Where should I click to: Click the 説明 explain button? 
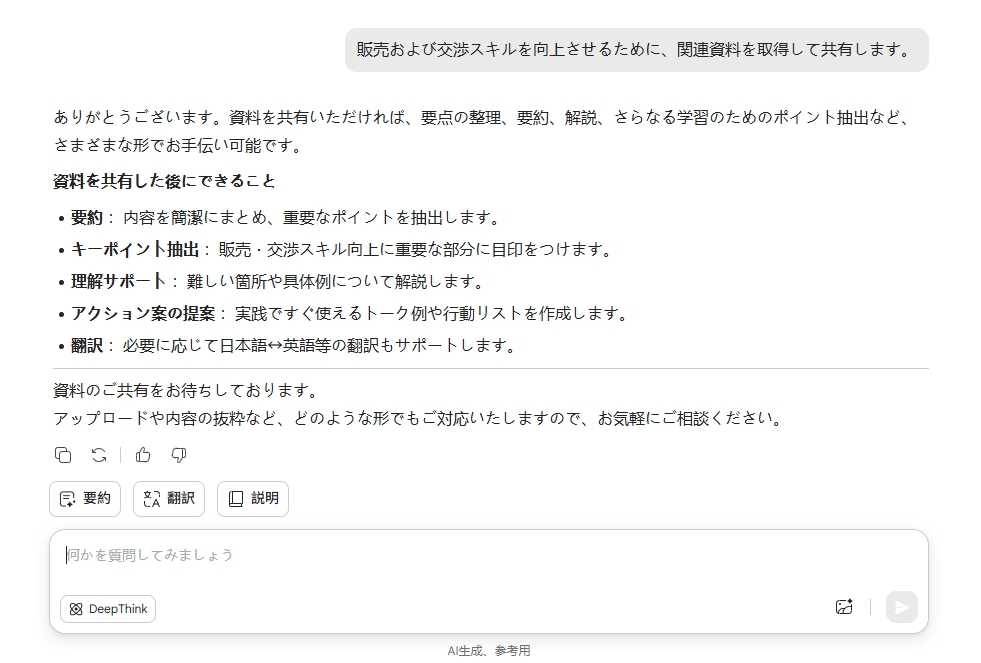coord(253,499)
